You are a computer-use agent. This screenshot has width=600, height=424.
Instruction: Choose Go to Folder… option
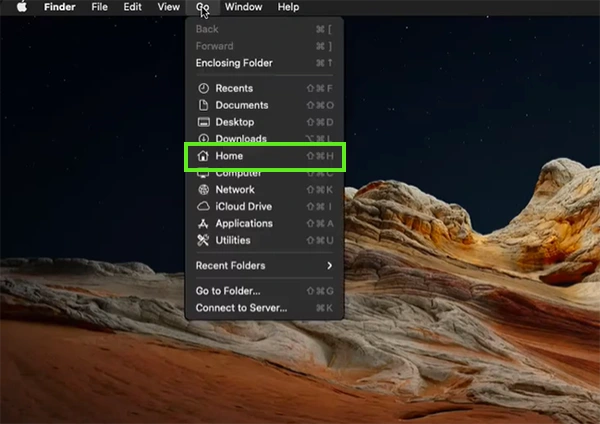264,291
